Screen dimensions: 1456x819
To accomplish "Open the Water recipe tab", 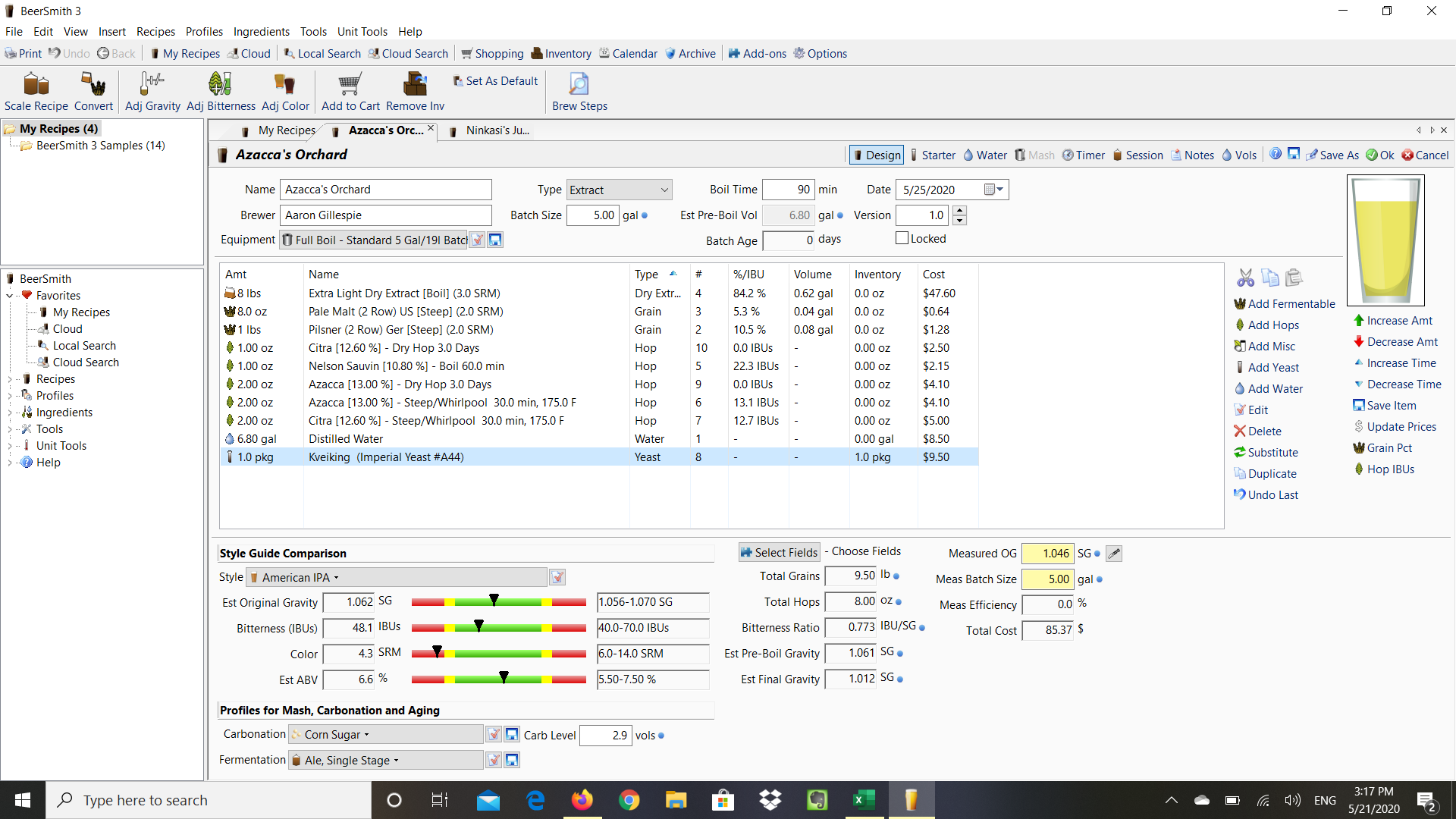I will (x=985, y=155).
